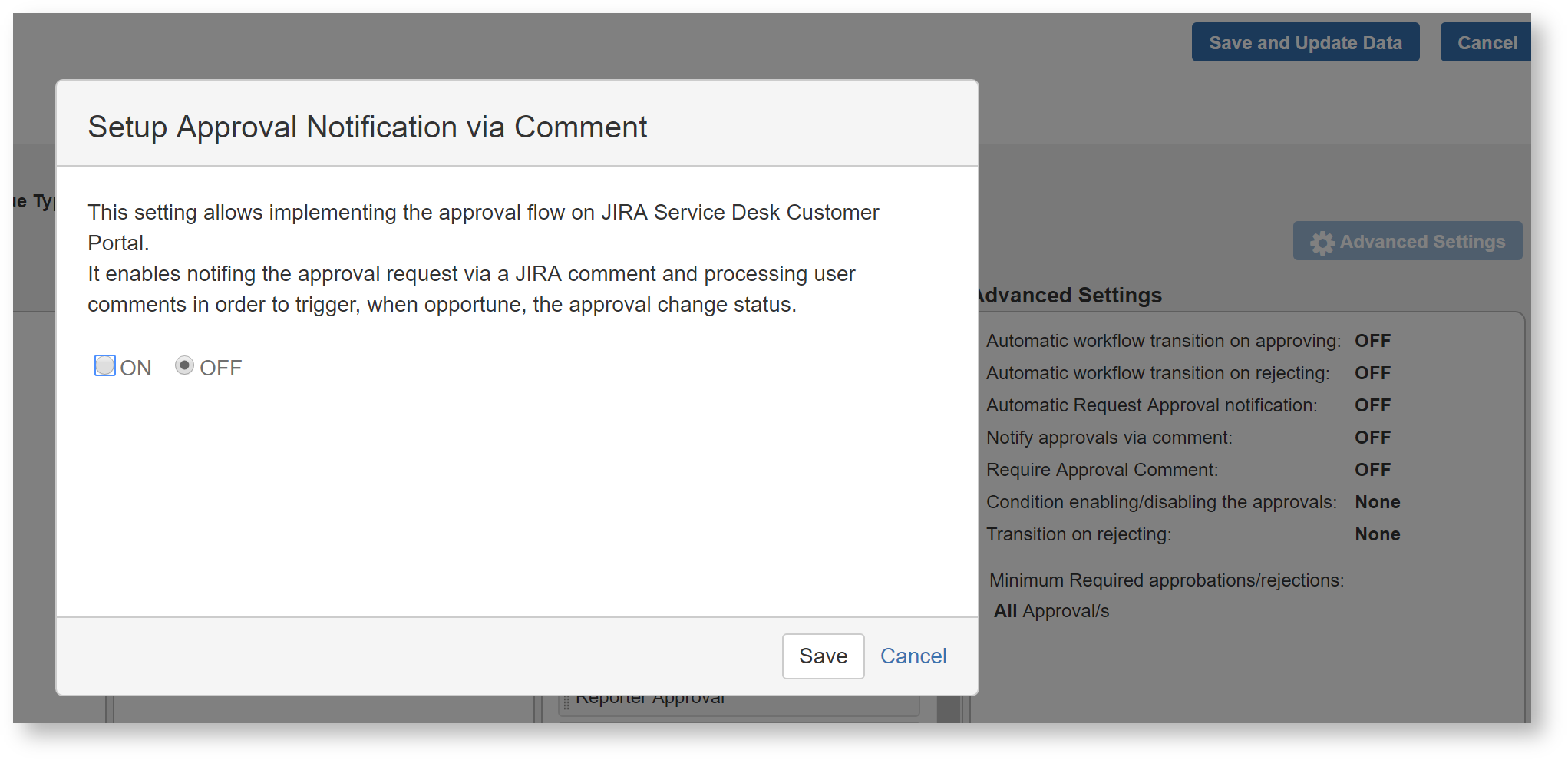Open Advanced Settings via the gear icon
The height and width of the screenshot is (760, 1568).
point(1322,243)
